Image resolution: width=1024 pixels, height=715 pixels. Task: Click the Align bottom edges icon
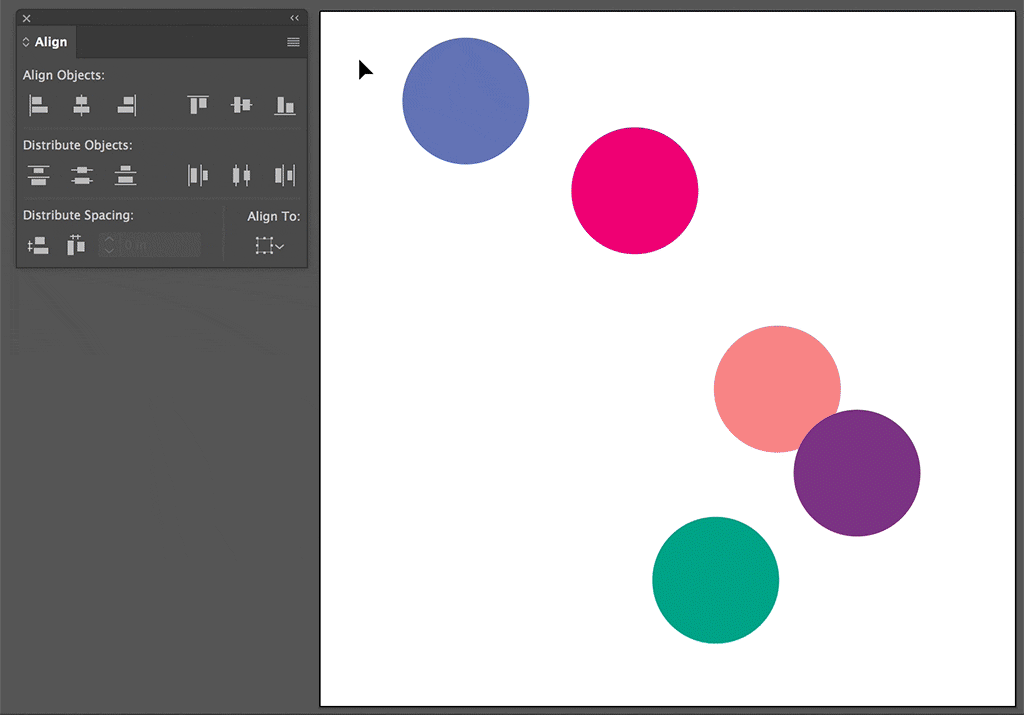285,105
